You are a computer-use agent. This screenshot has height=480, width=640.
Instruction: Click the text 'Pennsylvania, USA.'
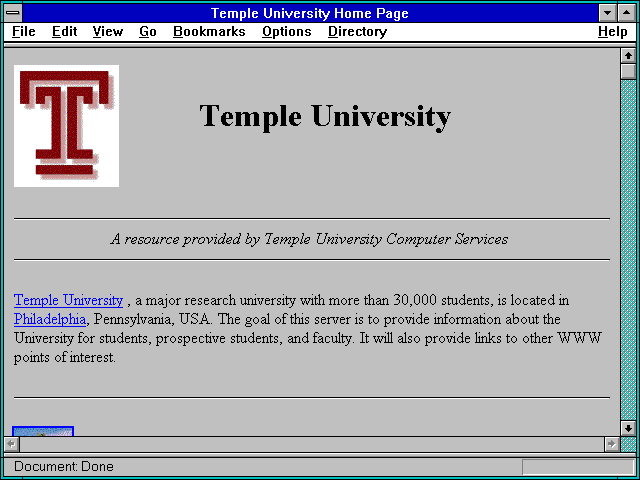(x=153, y=320)
